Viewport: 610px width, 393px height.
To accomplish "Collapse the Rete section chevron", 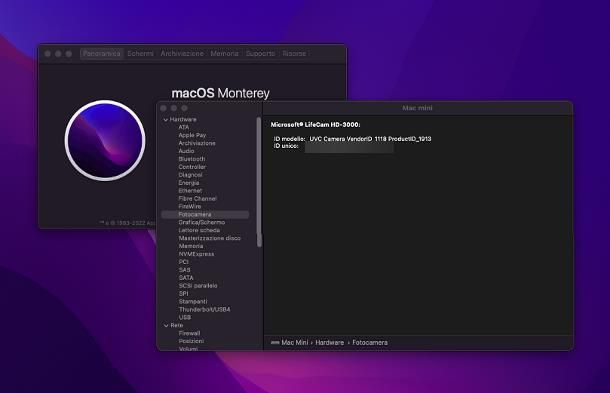I will [166, 325].
